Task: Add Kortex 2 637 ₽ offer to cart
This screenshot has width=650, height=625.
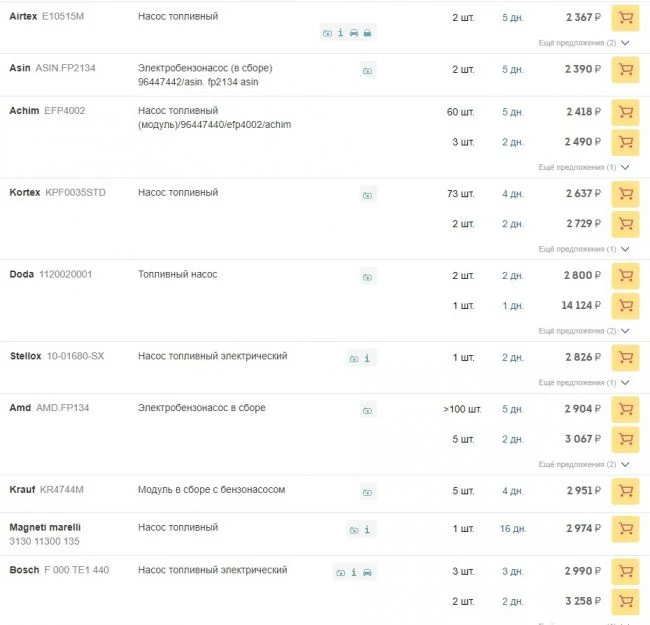Action: [x=625, y=194]
